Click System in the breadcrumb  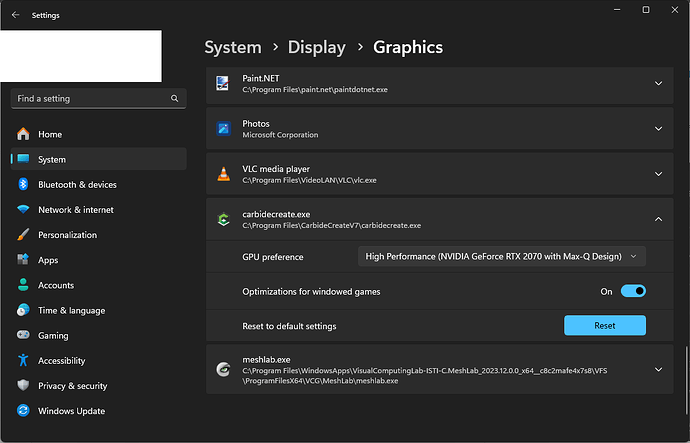(233, 47)
